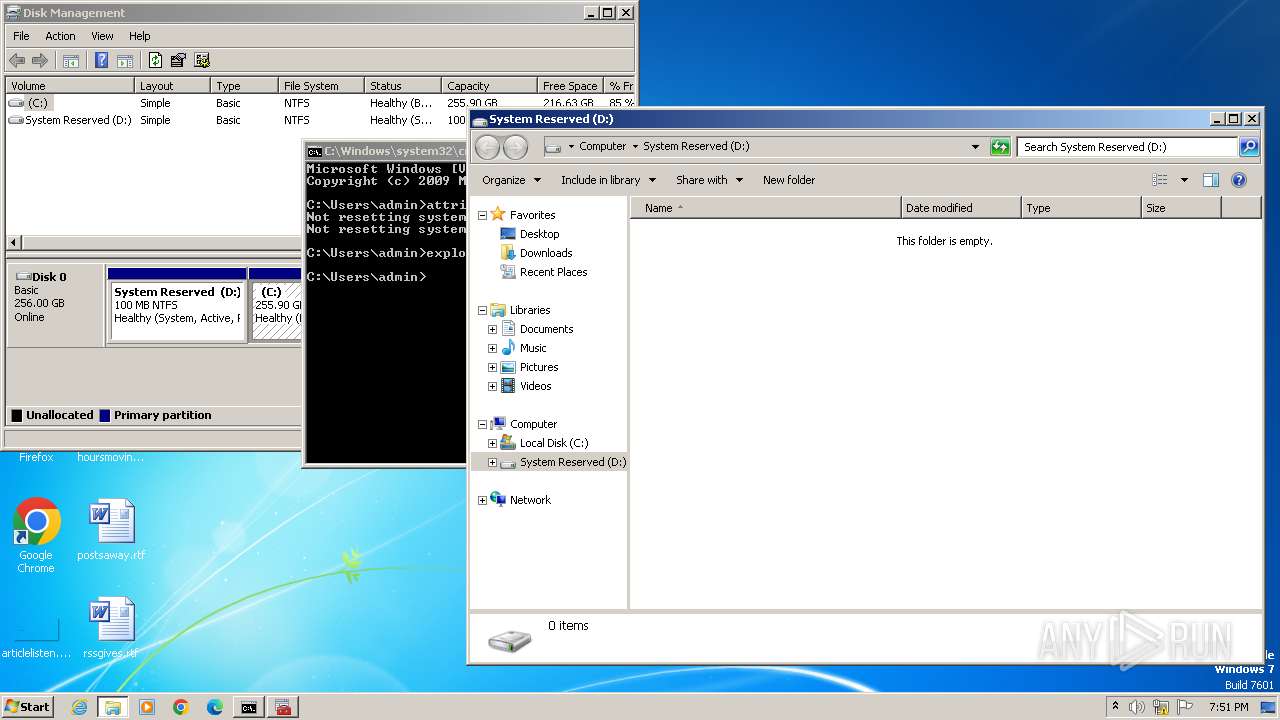Click the Capacity column header in Disk Management

coord(488,86)
